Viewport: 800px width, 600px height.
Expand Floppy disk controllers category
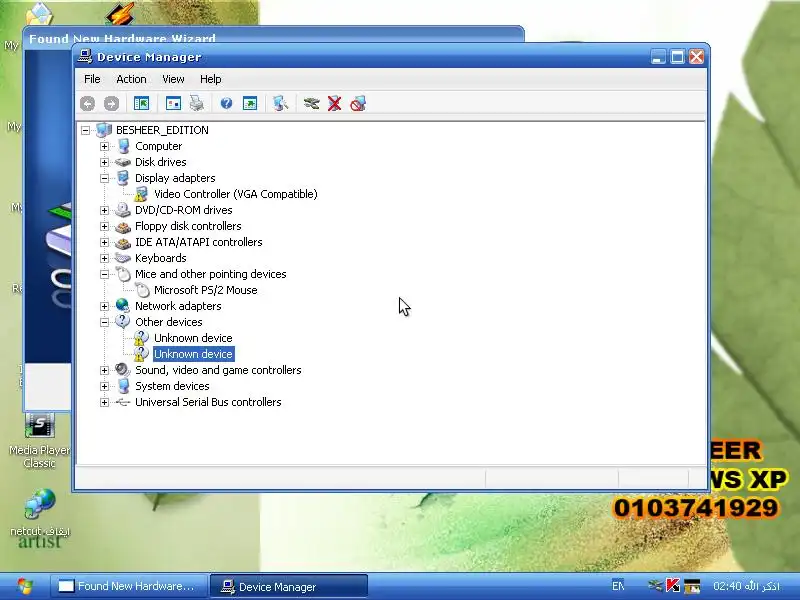coord(105,226)
